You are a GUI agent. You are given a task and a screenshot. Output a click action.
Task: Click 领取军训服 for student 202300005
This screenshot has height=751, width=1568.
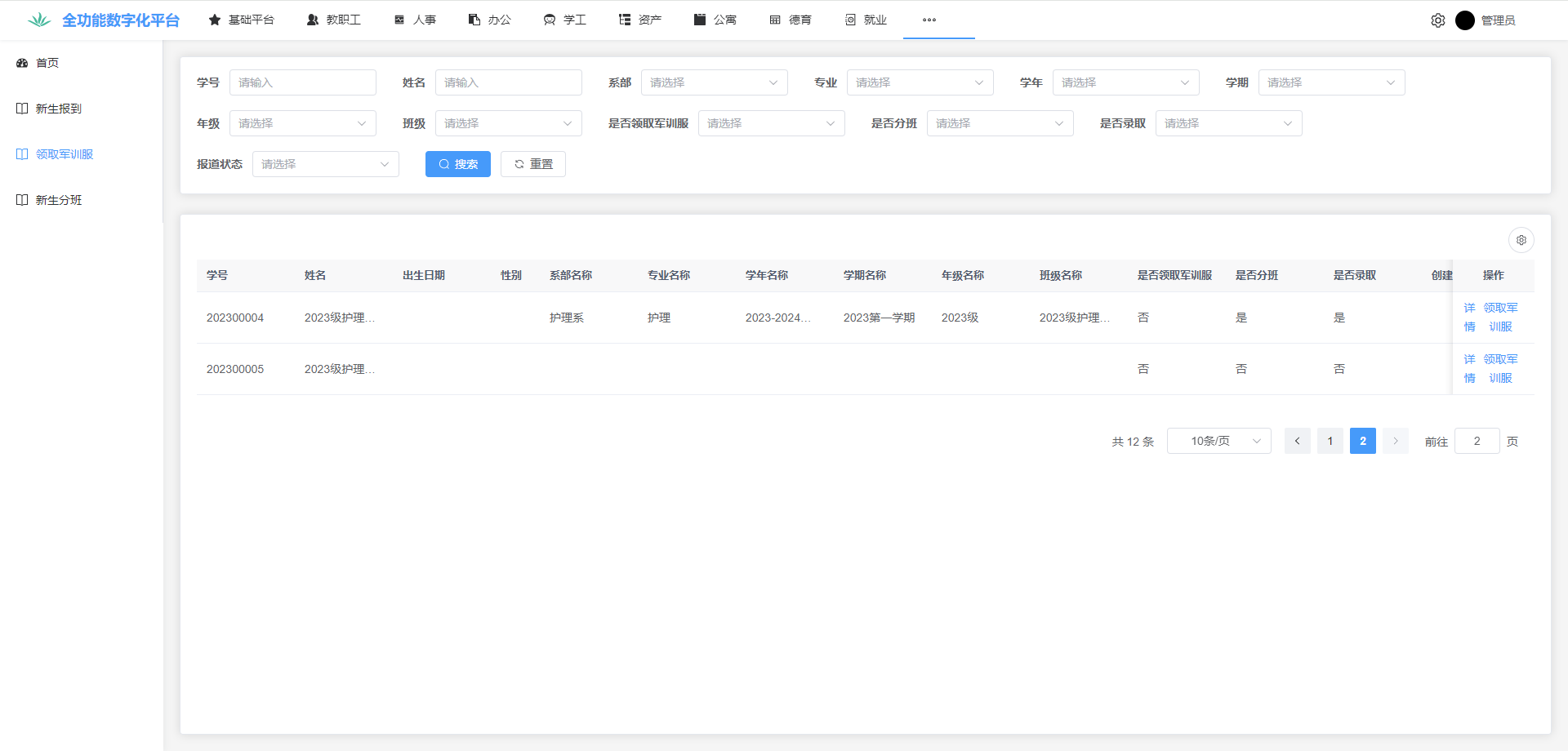click(x=1500, y=368)
